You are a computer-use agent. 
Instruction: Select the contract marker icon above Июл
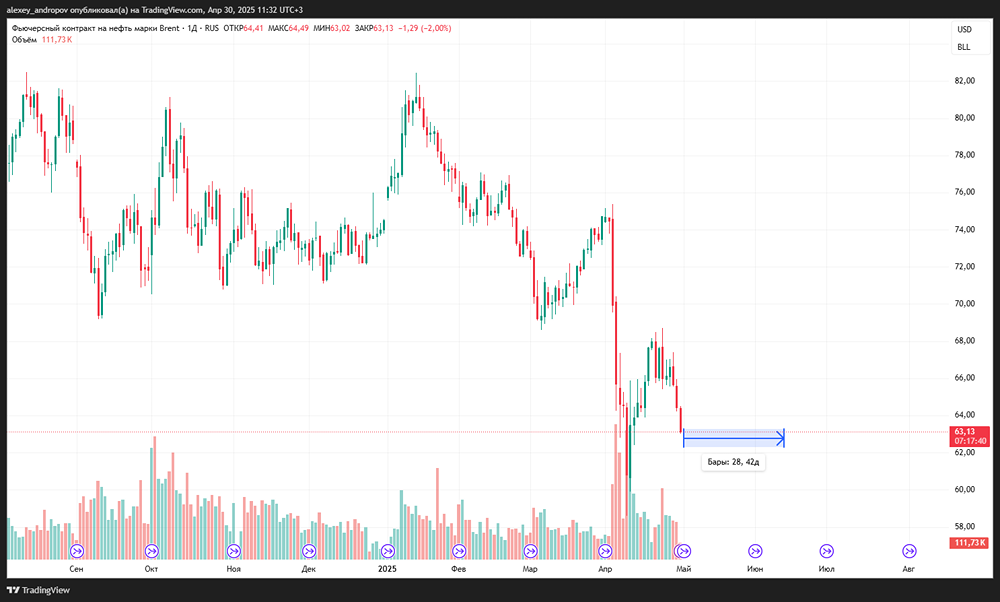click(827, 550)
